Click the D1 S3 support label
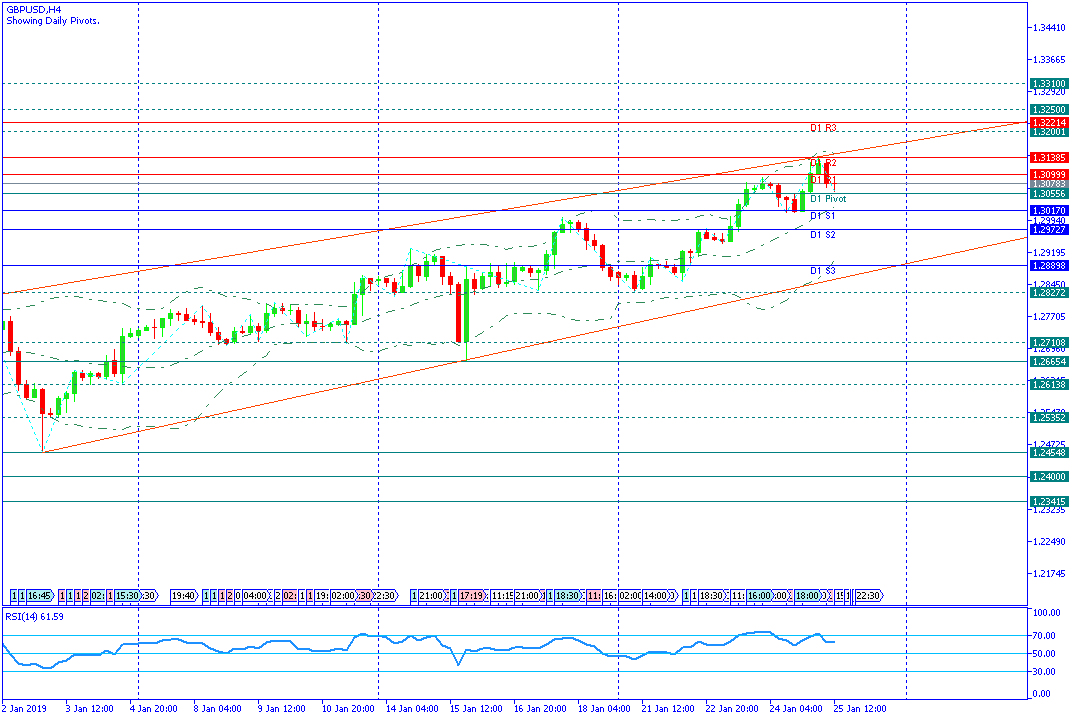 click(x=823, y=271)
